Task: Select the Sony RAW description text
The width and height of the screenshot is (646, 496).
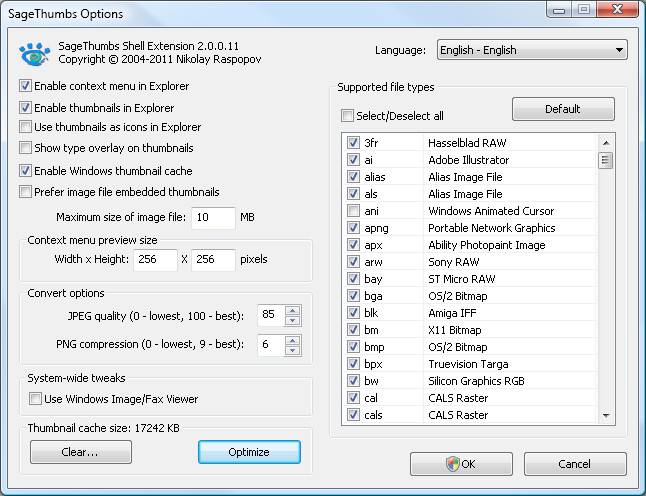Action: pos(454,262)
